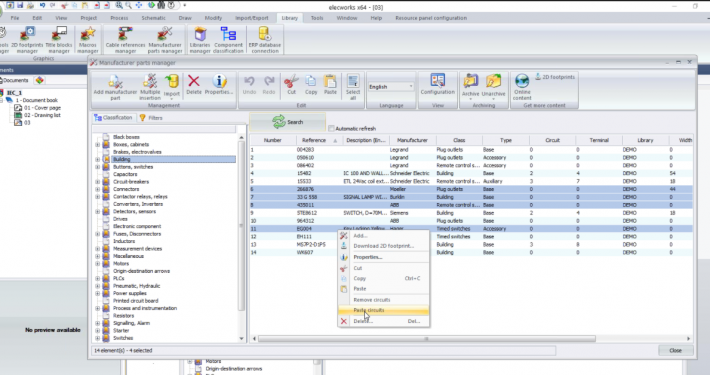The width and height of the screenshot is (710, 375).
Task: Choose Remove circuits from the context menu
Action: tap(383, 300)
